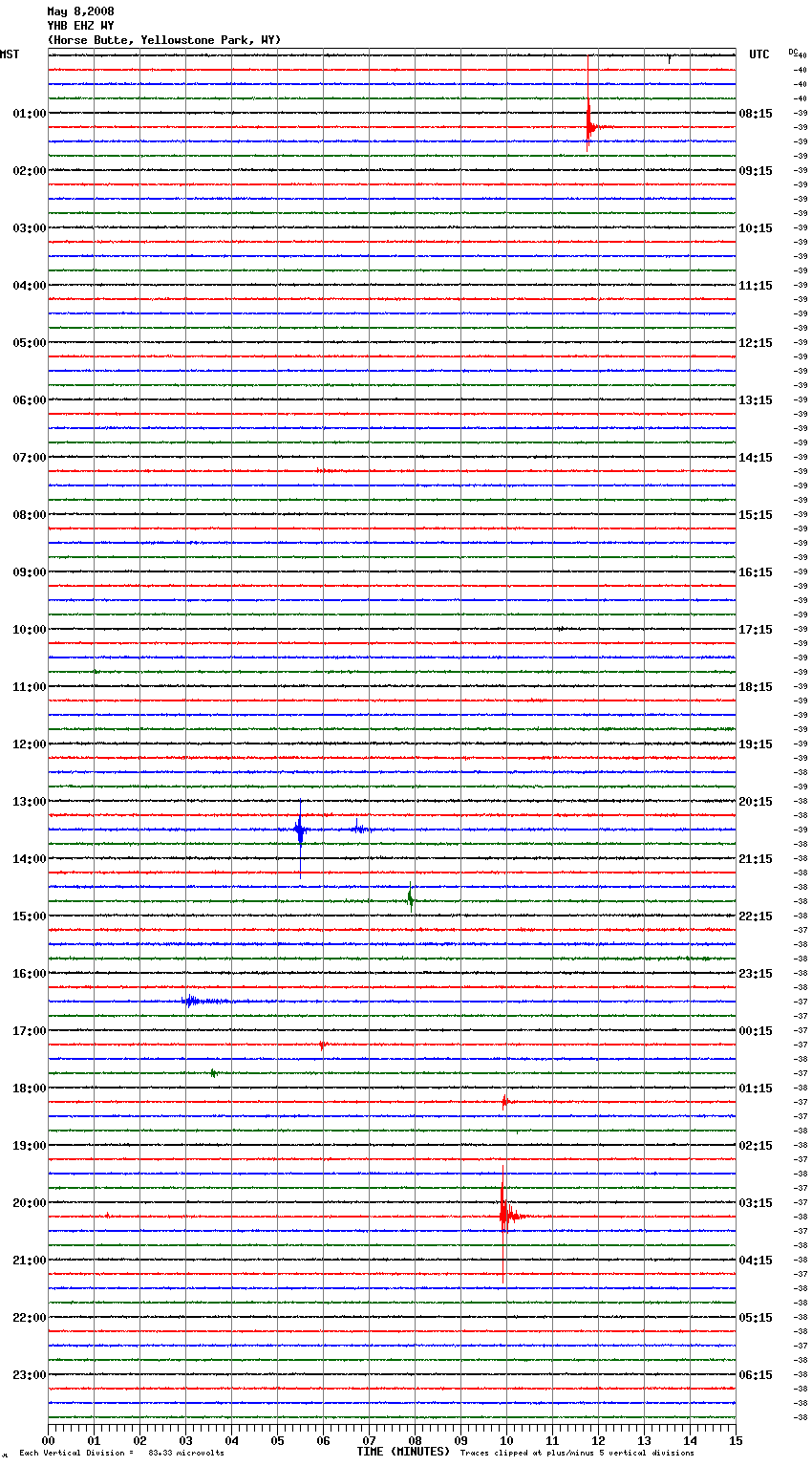
Task: Click the '13:00' MST time label
Action: click(x=30, y=801)
